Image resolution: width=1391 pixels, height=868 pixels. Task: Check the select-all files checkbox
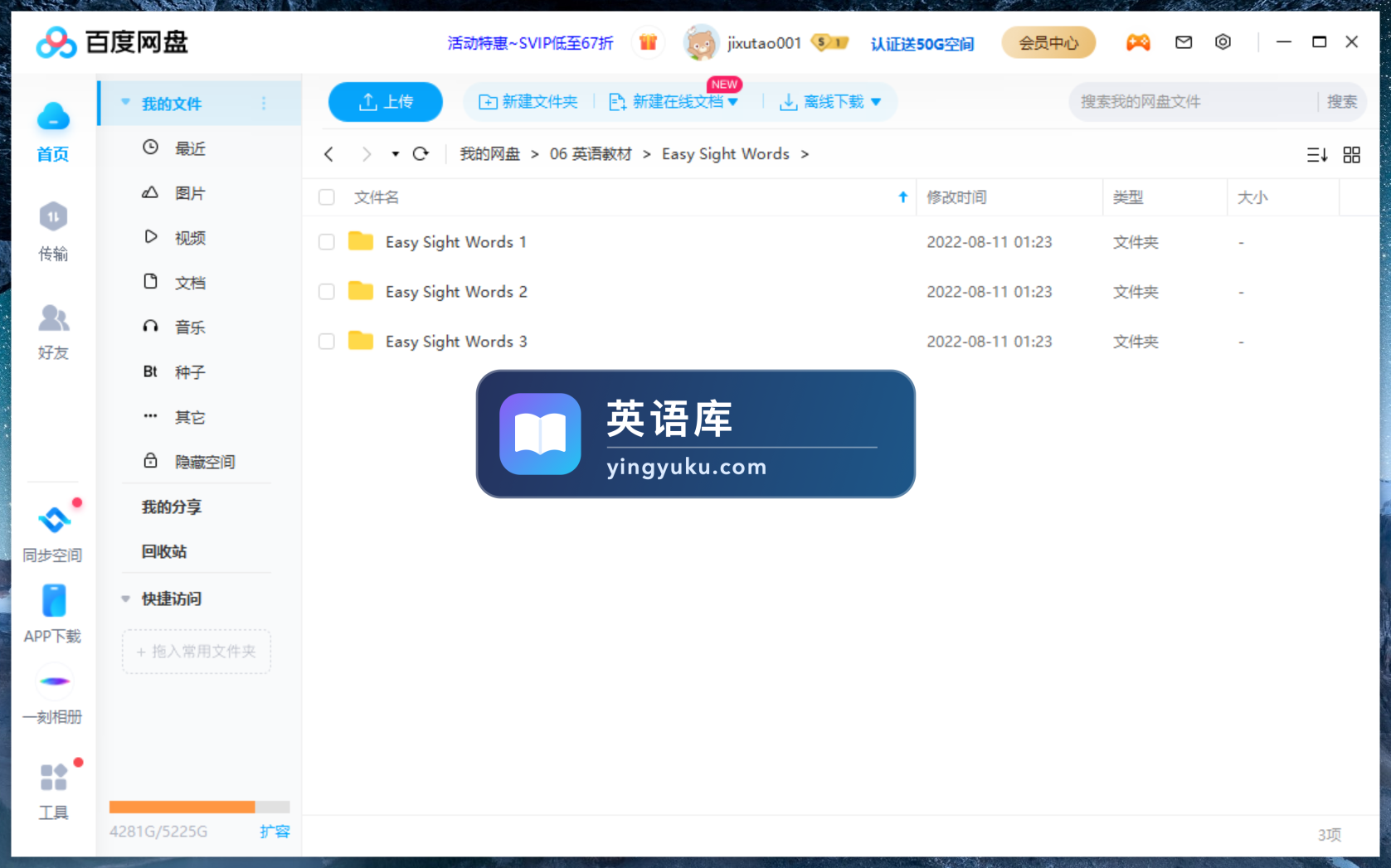(327, 197)
